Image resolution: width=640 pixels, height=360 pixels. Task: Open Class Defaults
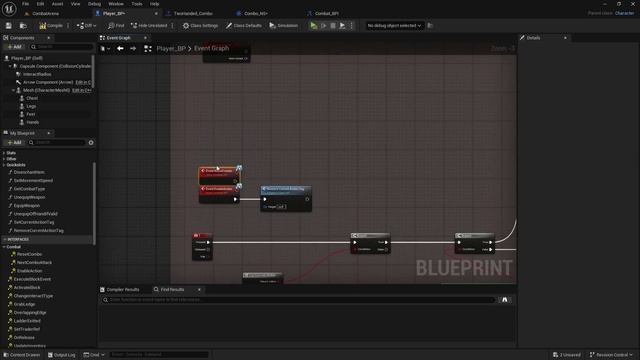pyautogui.click(x=244, y=25)
